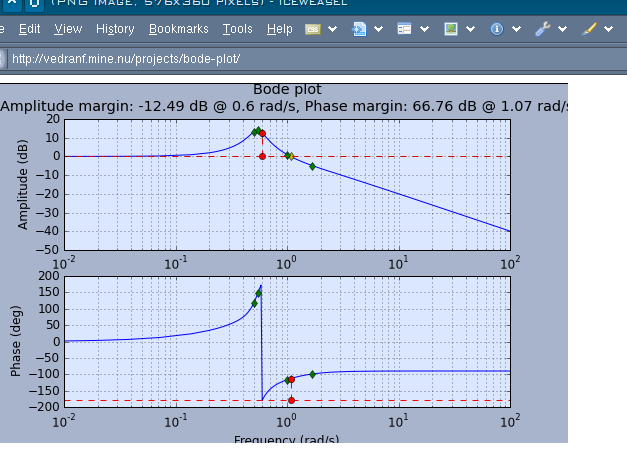627x472 pixels.
Task: Click the images toolbar icon
Action: (x=451, y=29)
